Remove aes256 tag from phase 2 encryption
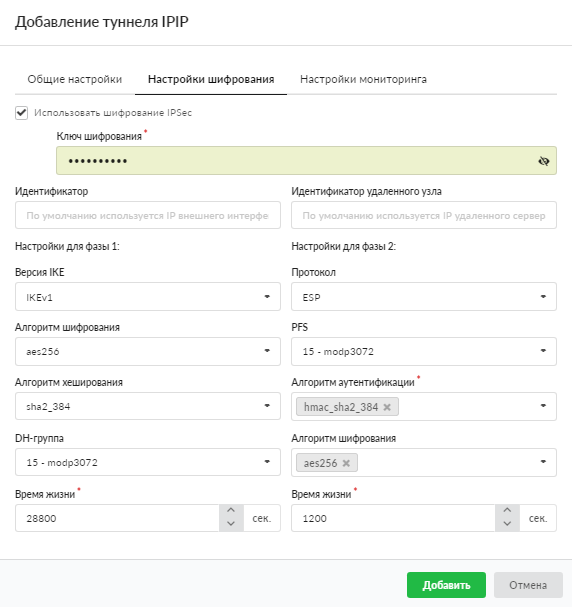The width and height of the screenshot is (572, 607). (x=346, y=463)
